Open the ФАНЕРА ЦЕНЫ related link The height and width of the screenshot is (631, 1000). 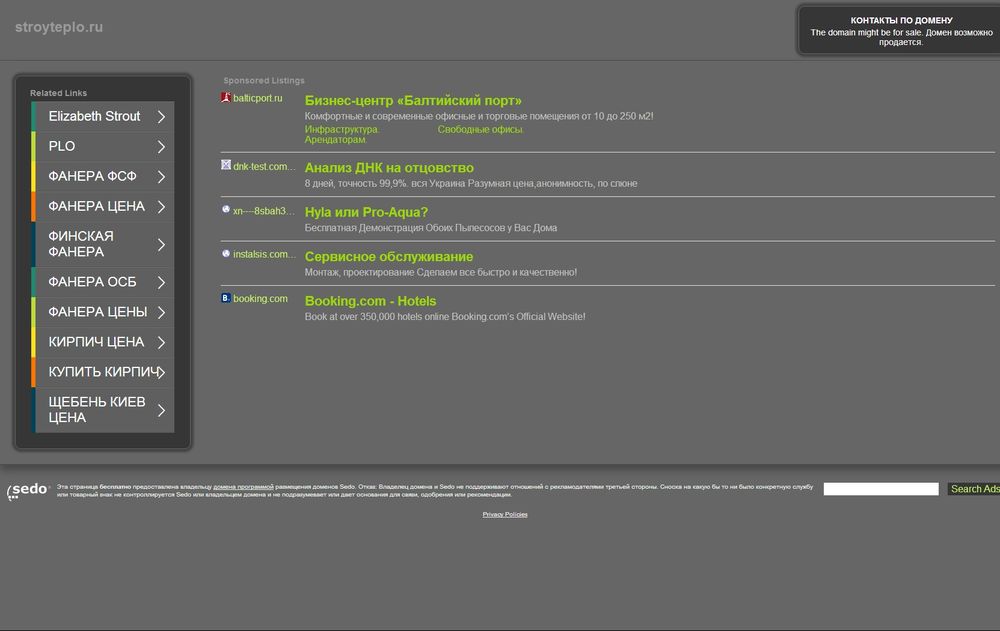(x=103, y=312)
